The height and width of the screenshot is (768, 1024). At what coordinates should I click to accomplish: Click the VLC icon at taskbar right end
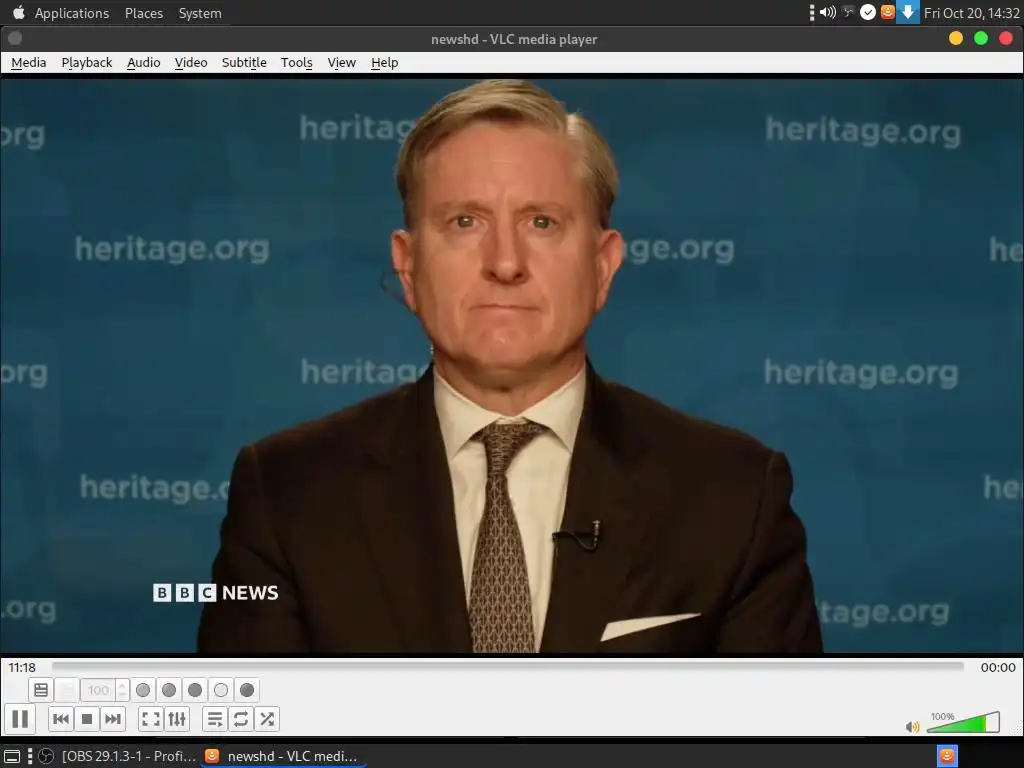pos(947,756)
